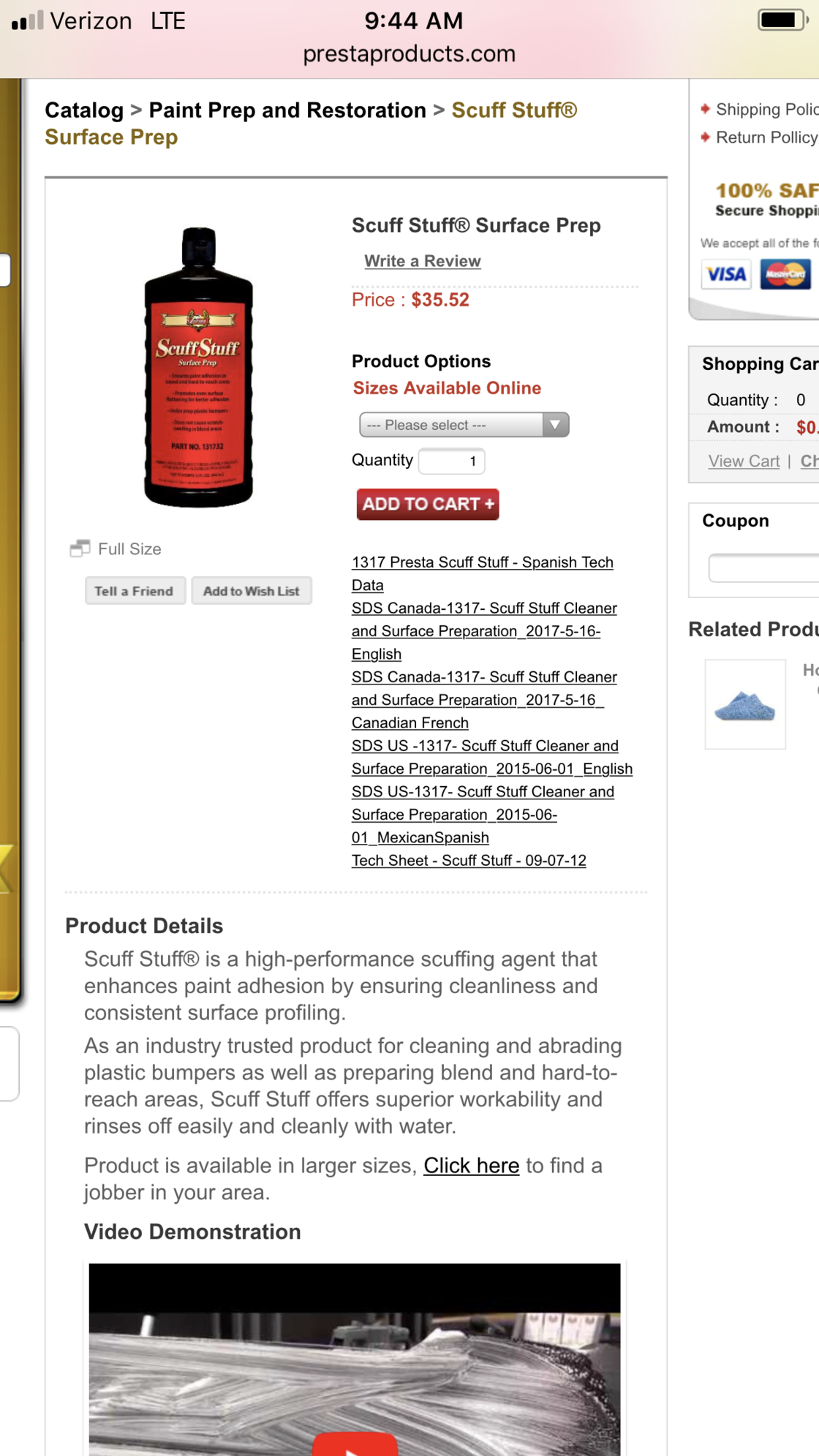819x1456 pixels.
Task: Open the blue microfiber related product thumbnail
Action: [745, 704]
